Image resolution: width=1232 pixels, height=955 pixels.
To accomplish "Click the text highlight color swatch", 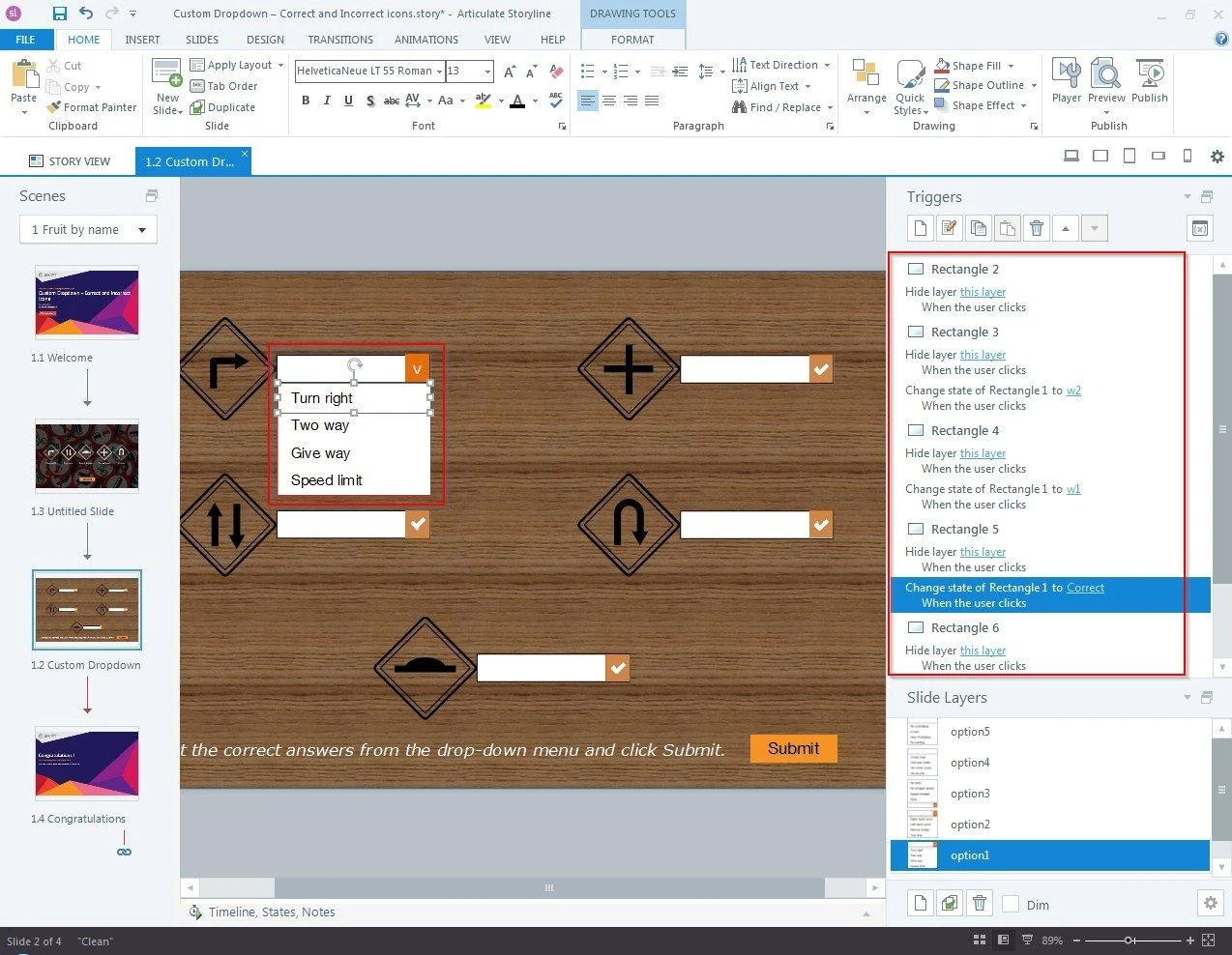I will [x=484, y=101].
